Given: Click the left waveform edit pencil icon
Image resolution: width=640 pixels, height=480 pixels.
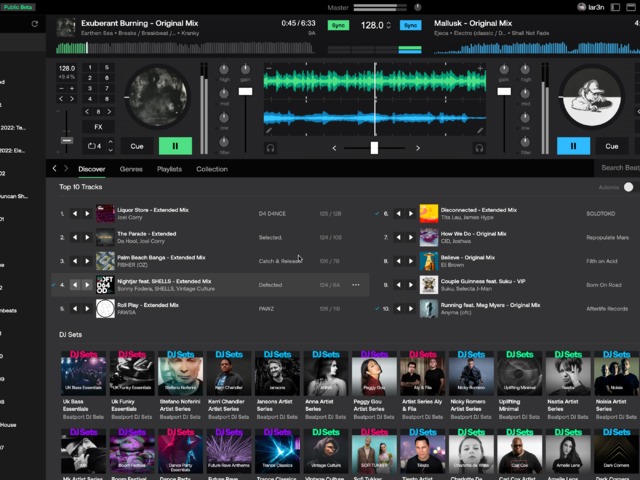Looking at the screenshot, I should [269, 131].
